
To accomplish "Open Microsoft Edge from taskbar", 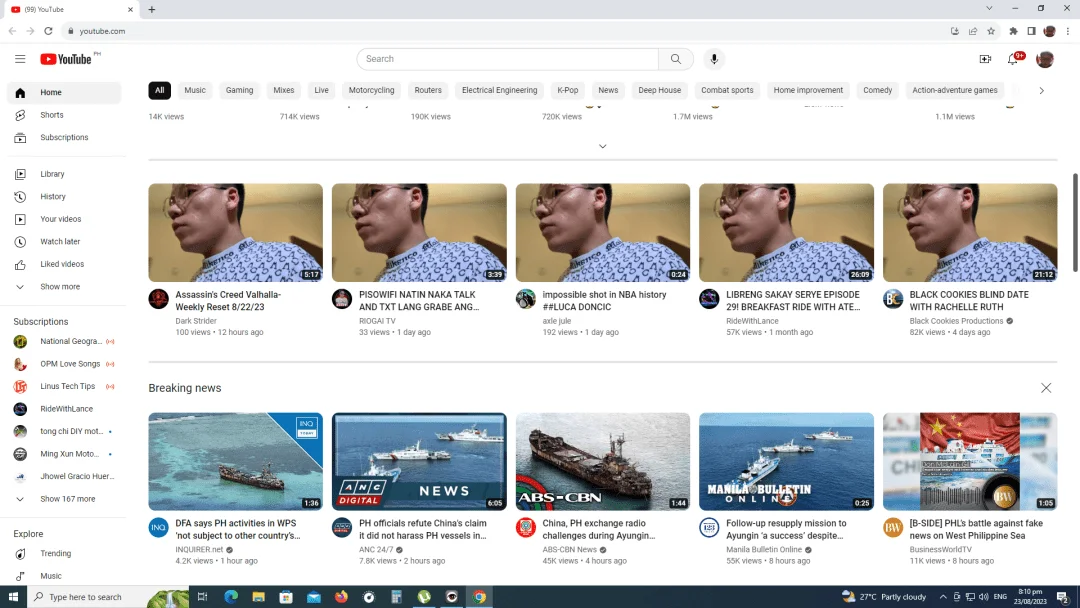I will [231, 597].
